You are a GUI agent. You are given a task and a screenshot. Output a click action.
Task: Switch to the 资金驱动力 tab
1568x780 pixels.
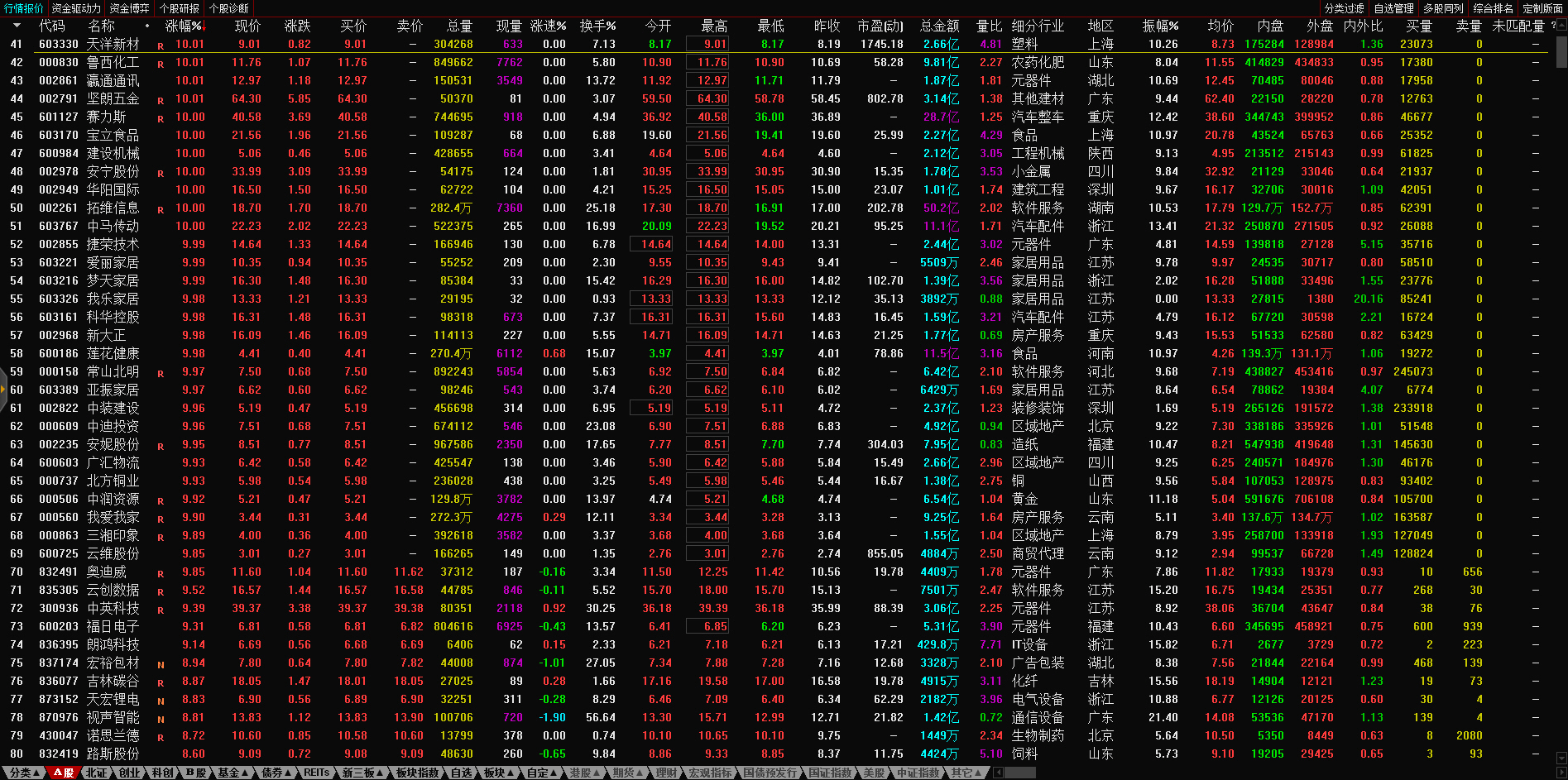[x=76, y=8]
